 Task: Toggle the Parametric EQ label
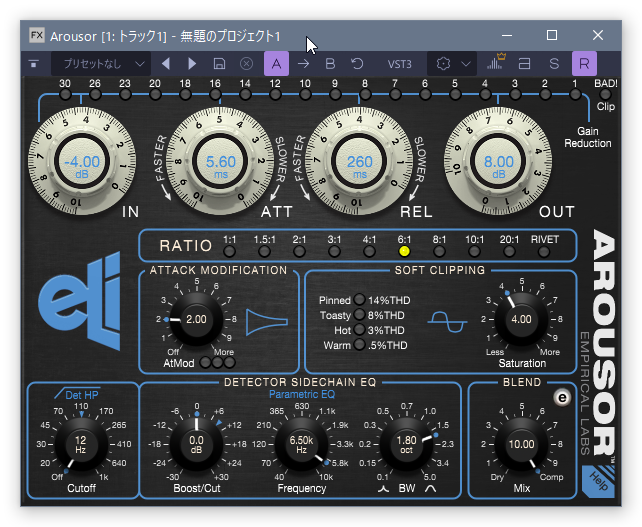[x=302, y=394]
